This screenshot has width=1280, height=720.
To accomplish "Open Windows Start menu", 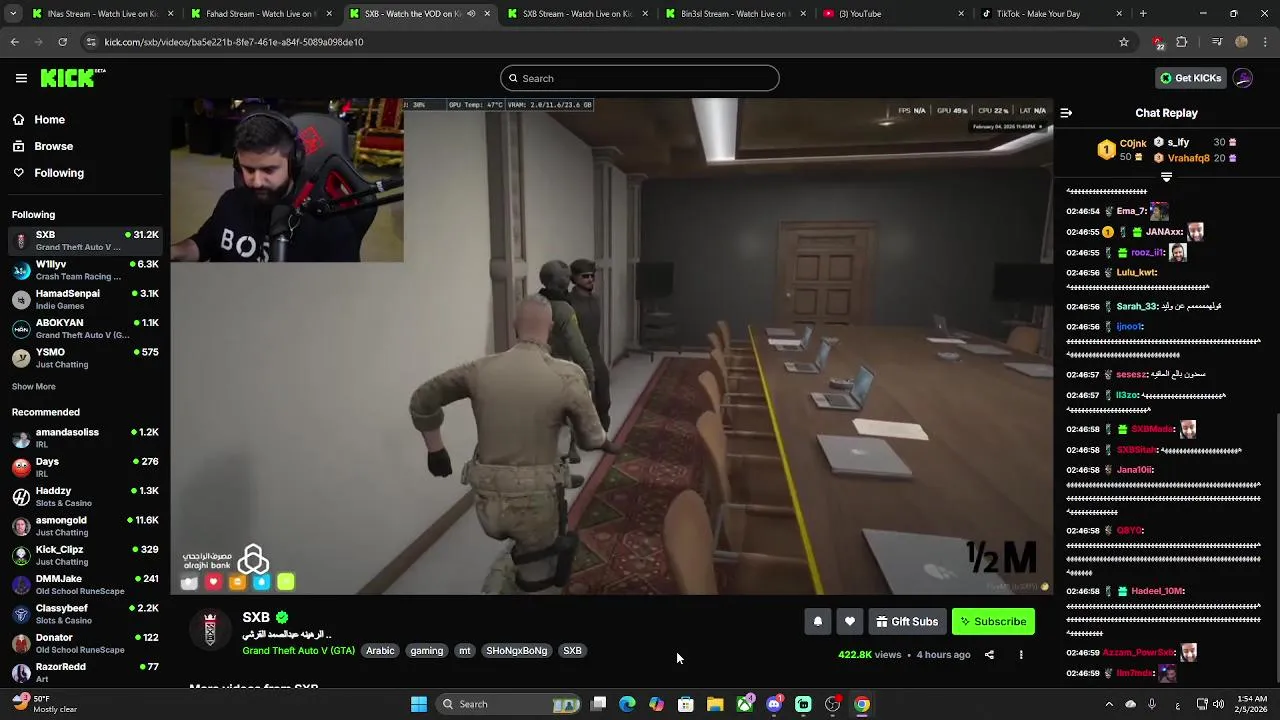I will [419, 704].
